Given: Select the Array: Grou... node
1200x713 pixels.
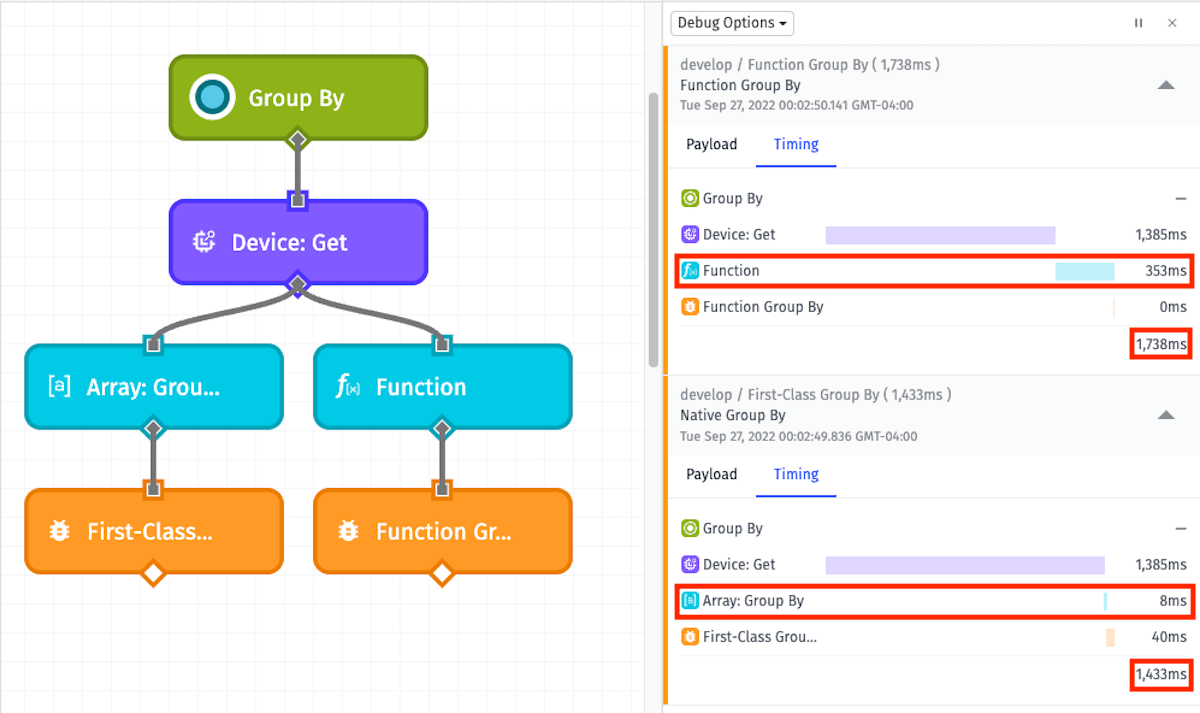Looking at the screenshot, I should [x=154, y=387].
